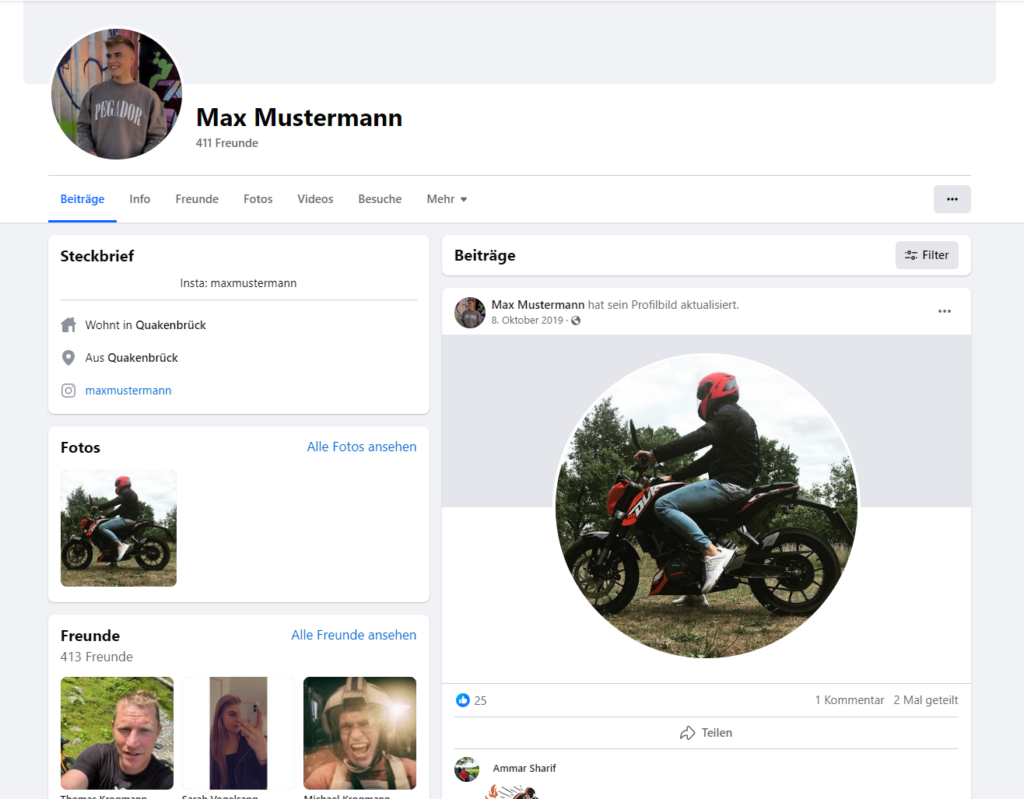The image size is (1024, 799).
Task: Click the post author's small avatar
Action: click(x=470, y=312)
